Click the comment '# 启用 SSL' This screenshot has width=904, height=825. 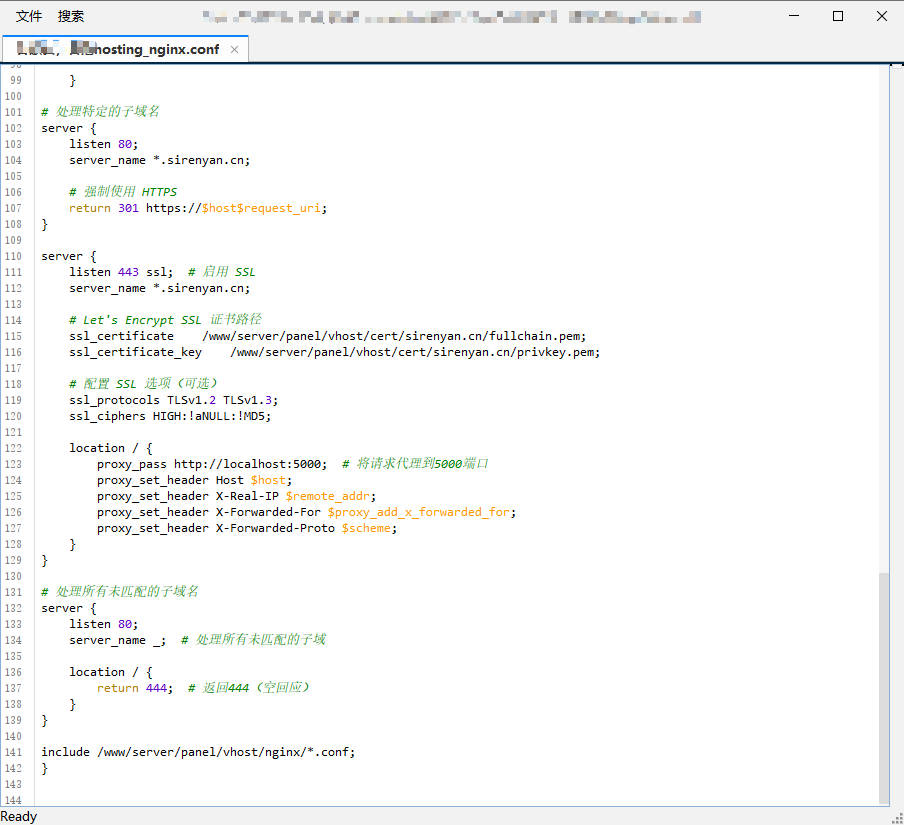tap(221, 272)
